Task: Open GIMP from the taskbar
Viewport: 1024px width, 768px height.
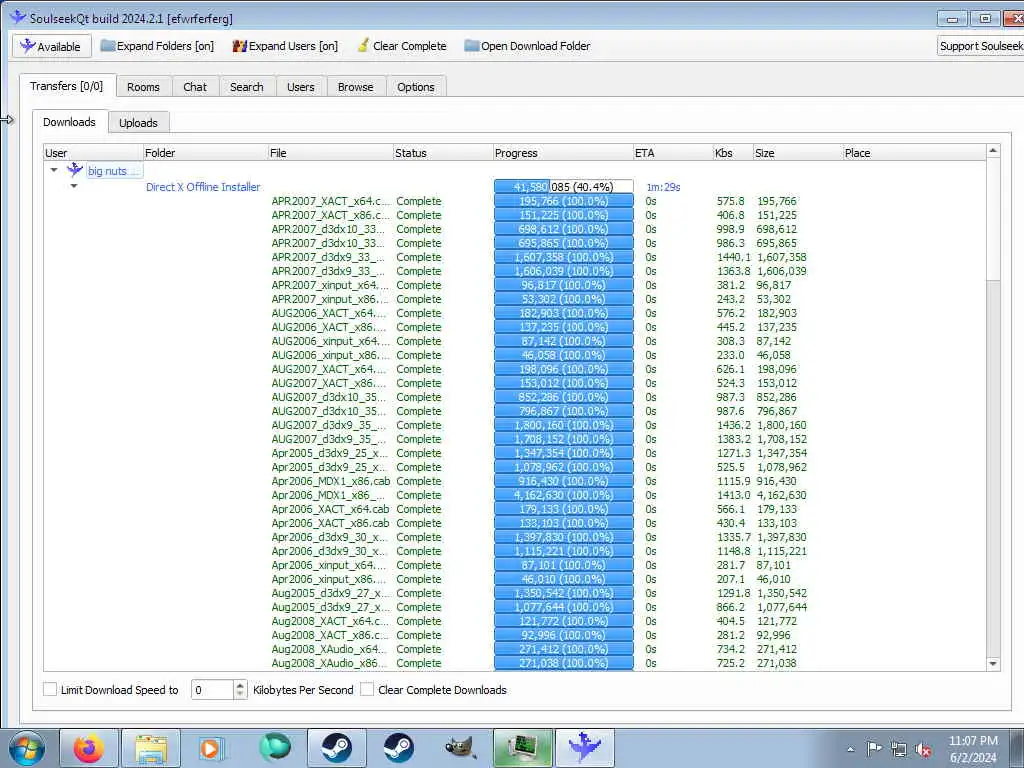Action: (x=460, y=748)
